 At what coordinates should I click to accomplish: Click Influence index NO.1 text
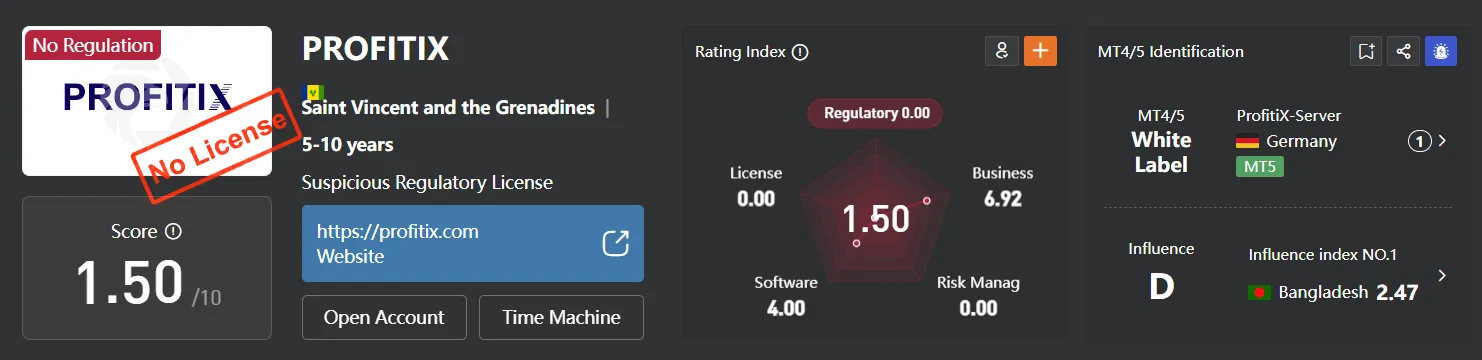[x=1323, y=255]
